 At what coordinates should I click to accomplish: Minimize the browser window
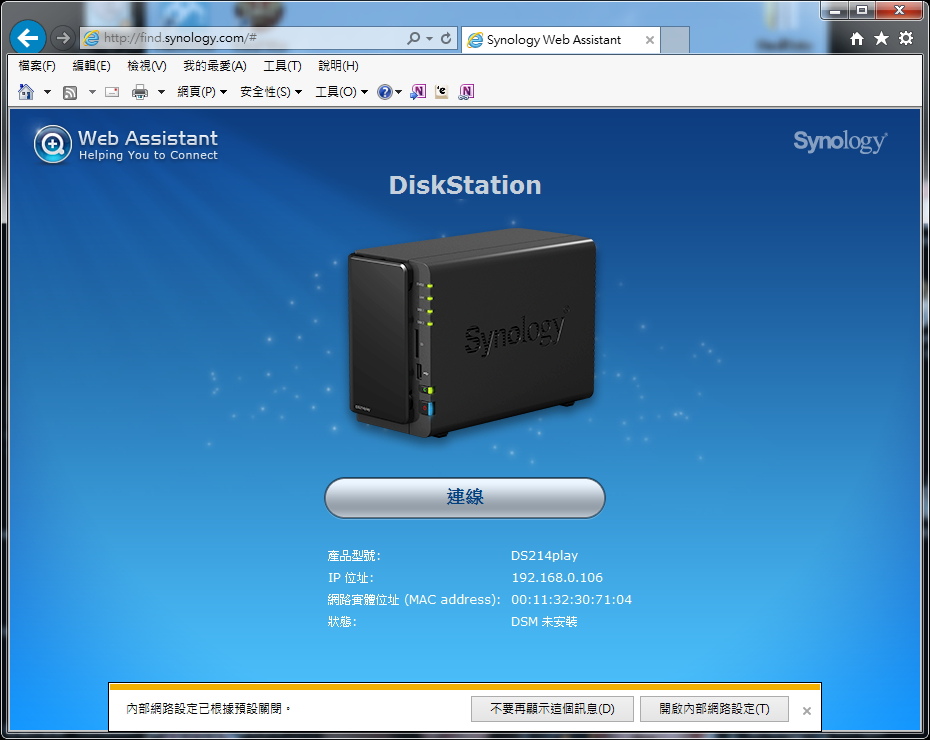tap(835, 10)
